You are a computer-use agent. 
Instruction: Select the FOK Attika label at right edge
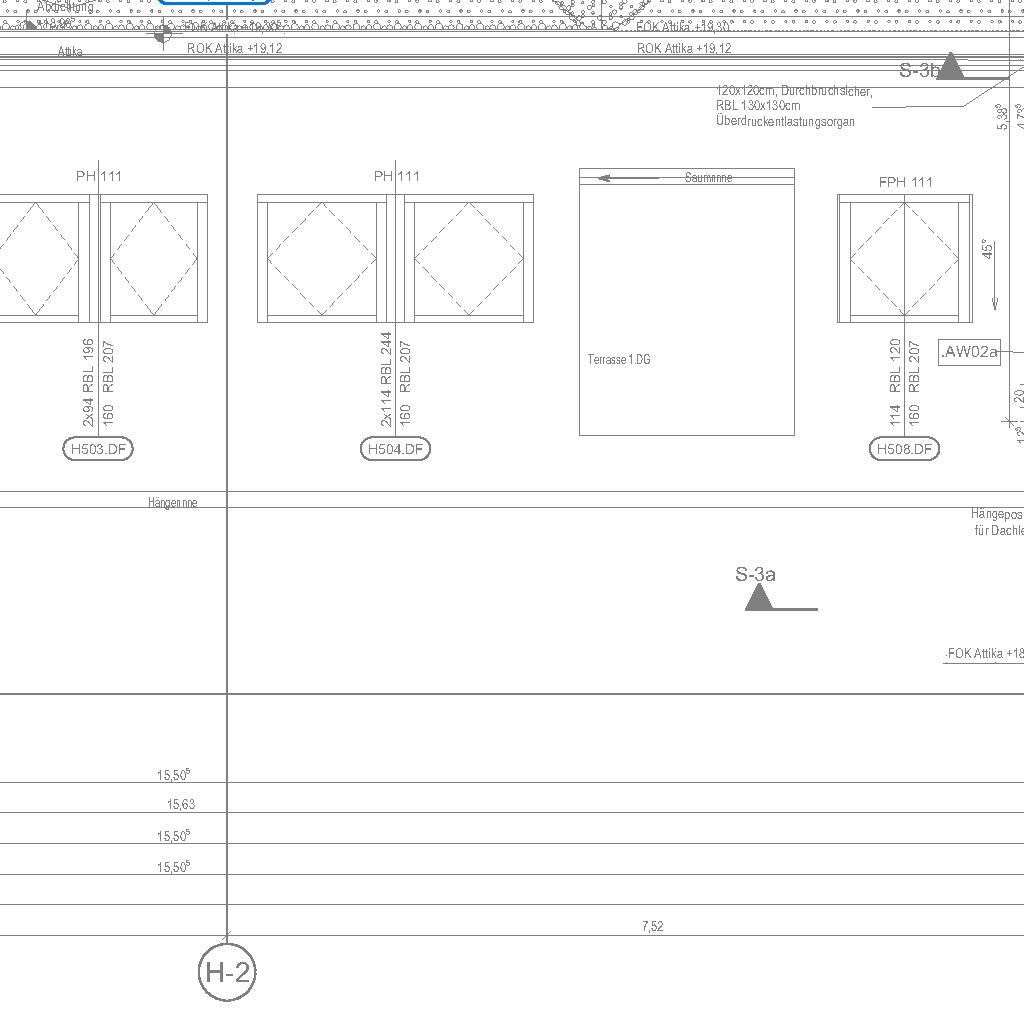pyautogui.click(x=984, y=653)
